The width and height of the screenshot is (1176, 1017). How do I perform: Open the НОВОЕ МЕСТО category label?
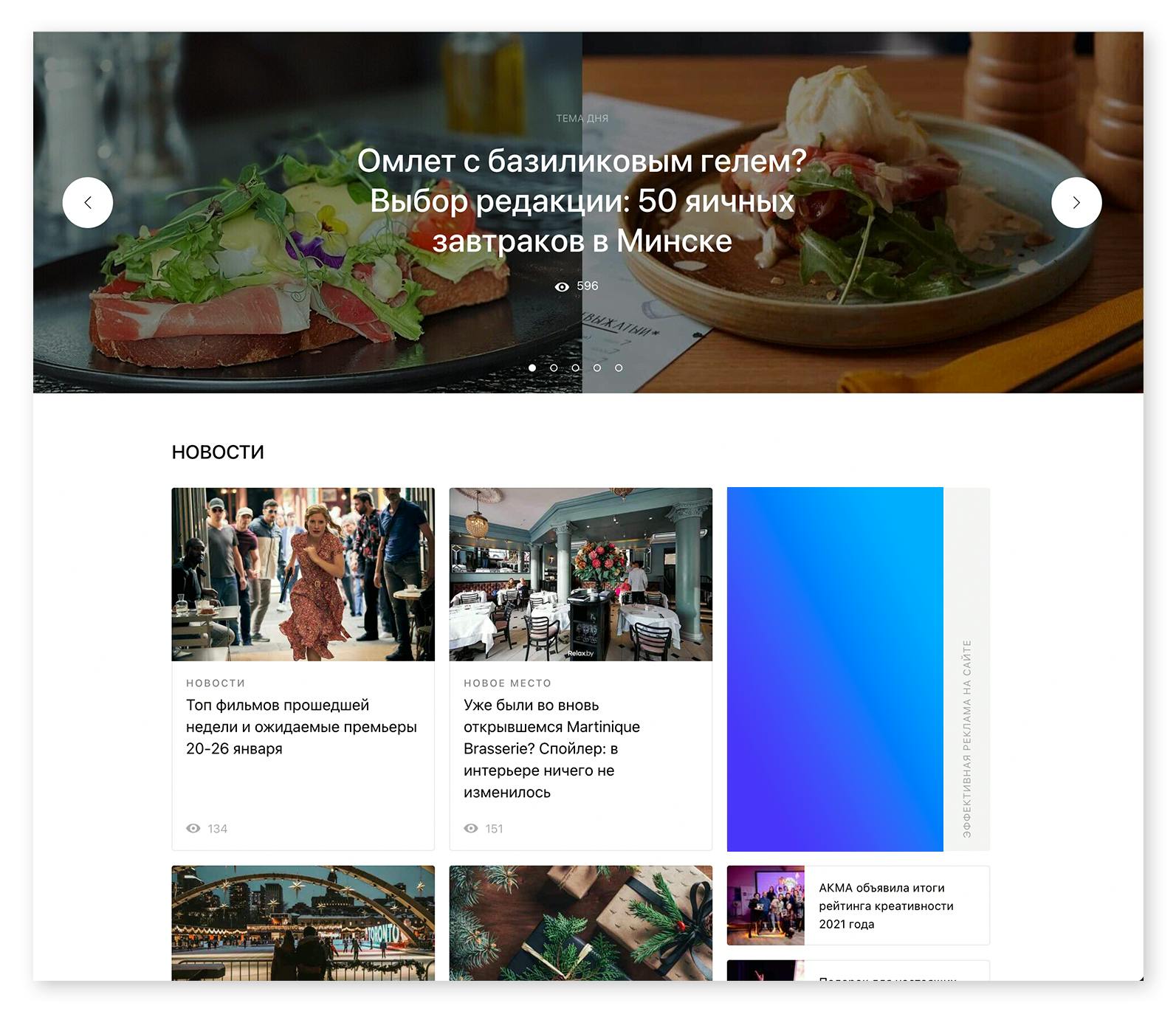click(x=507, y=683)
